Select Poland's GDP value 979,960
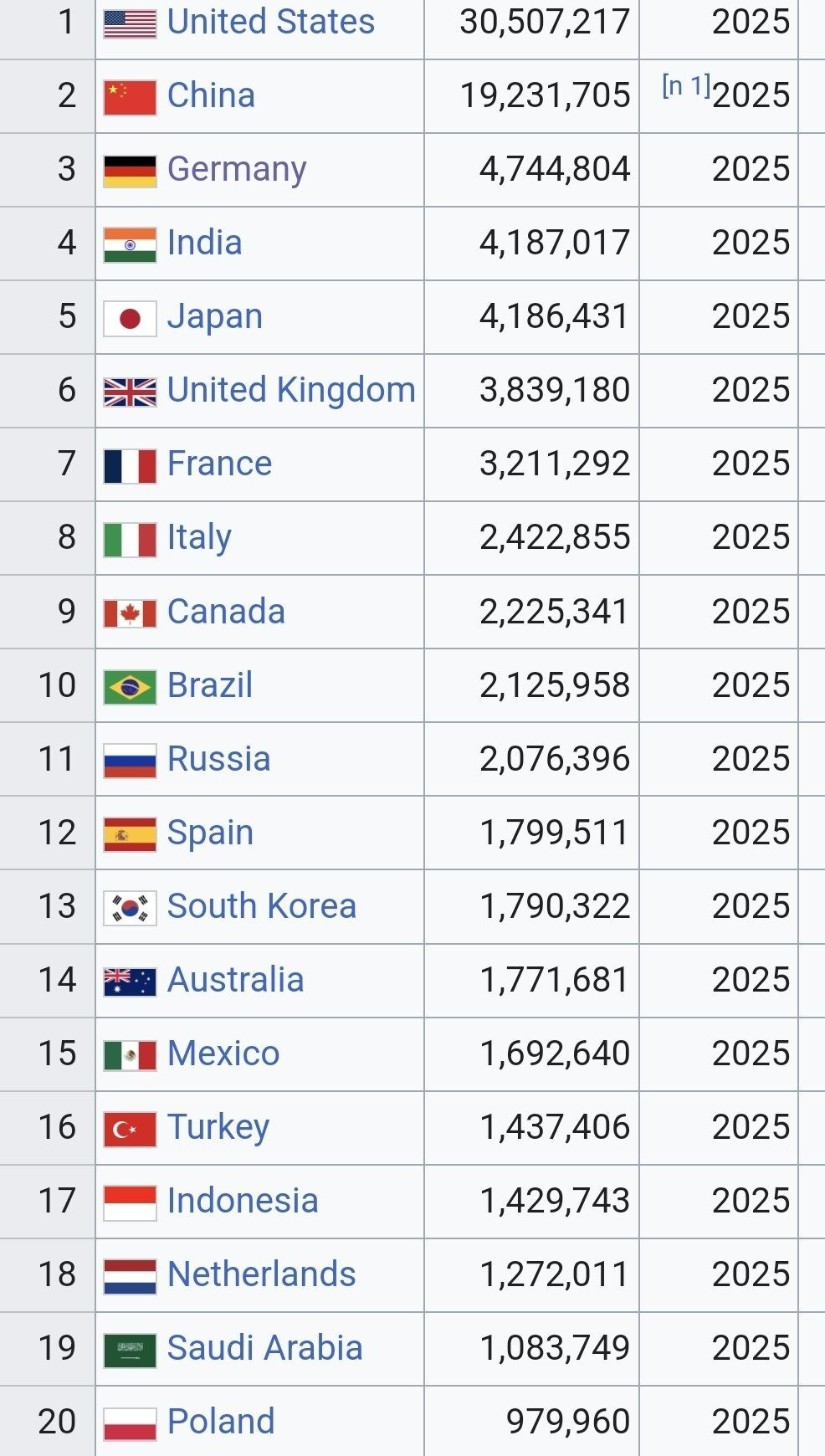The height and width of the screenshot is (1456, 825). click(567, 1422)
